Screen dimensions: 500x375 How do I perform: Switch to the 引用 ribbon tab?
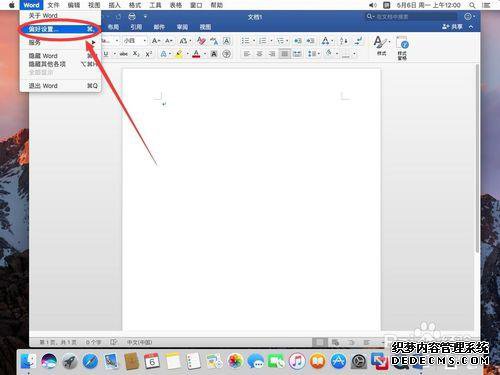pos(136,27)
